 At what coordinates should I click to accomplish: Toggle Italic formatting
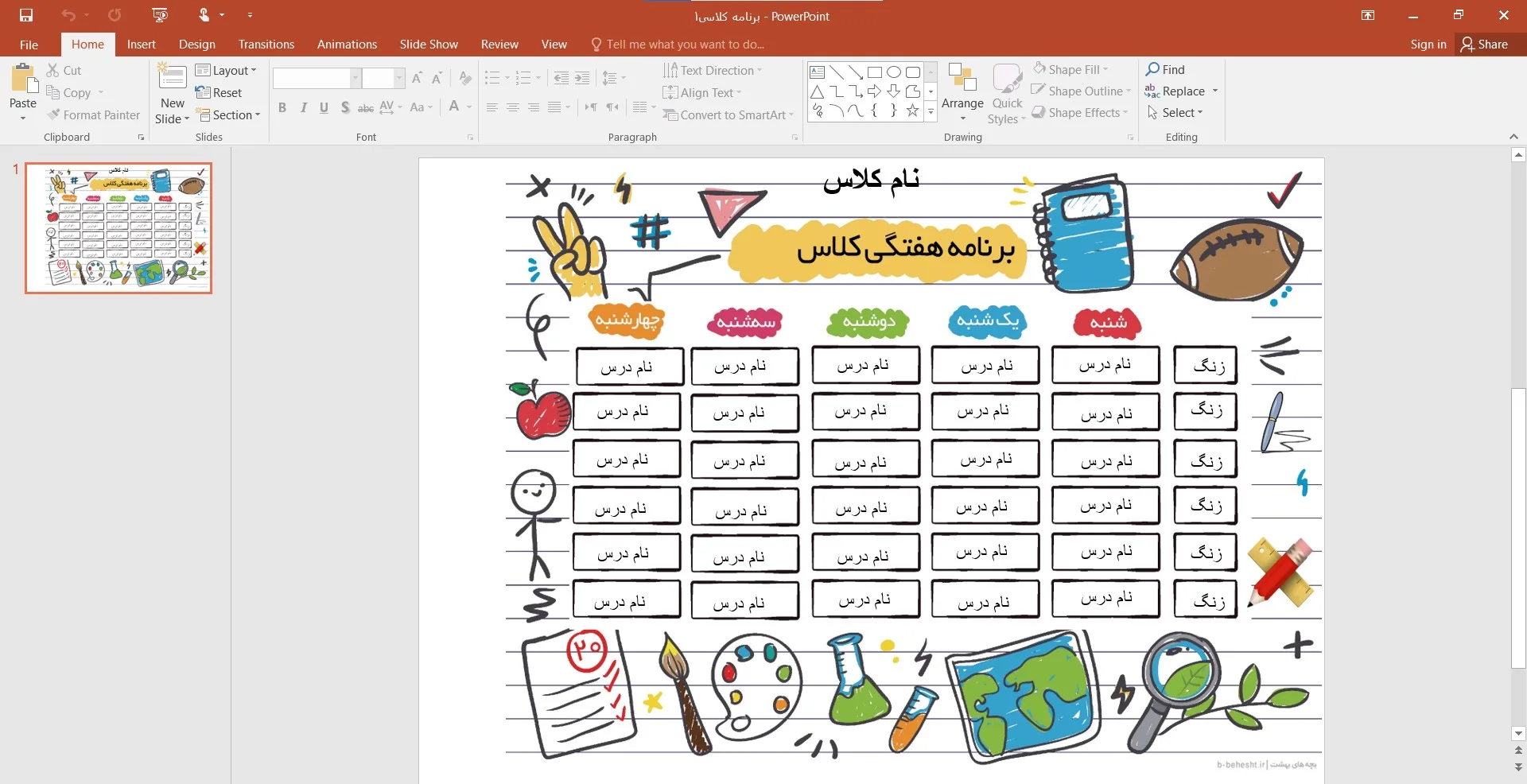click(x=303, y=107)
